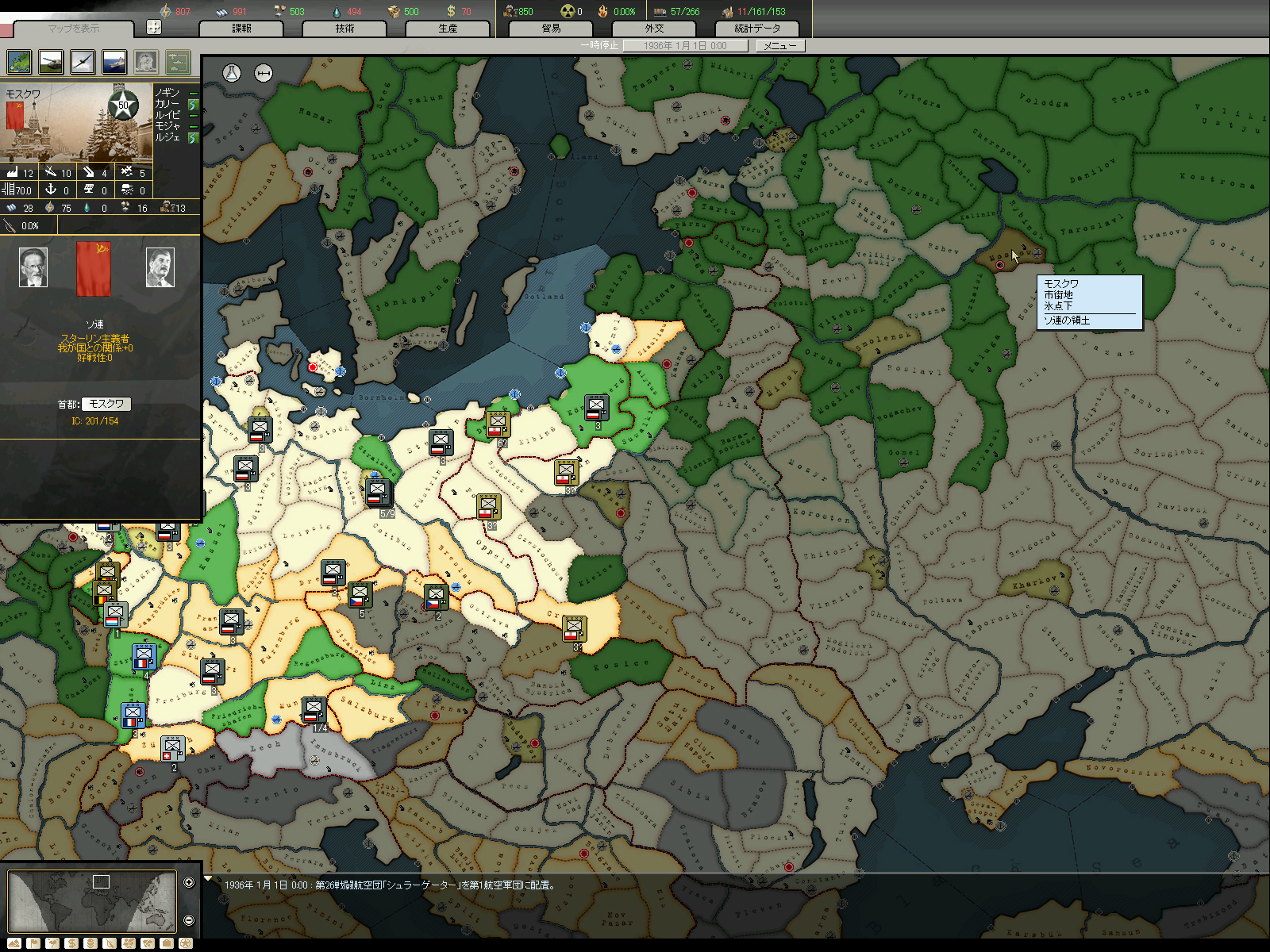Click the large Soviet flag in panel
This screenshot has width=1270, height=952.
94,268
